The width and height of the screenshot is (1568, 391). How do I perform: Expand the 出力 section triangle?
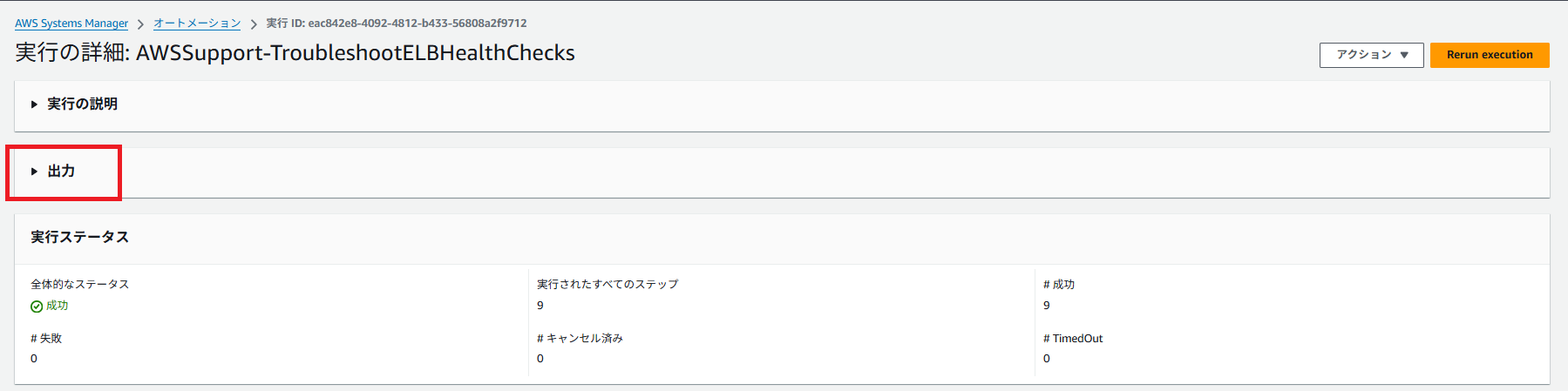pos(34,172)
